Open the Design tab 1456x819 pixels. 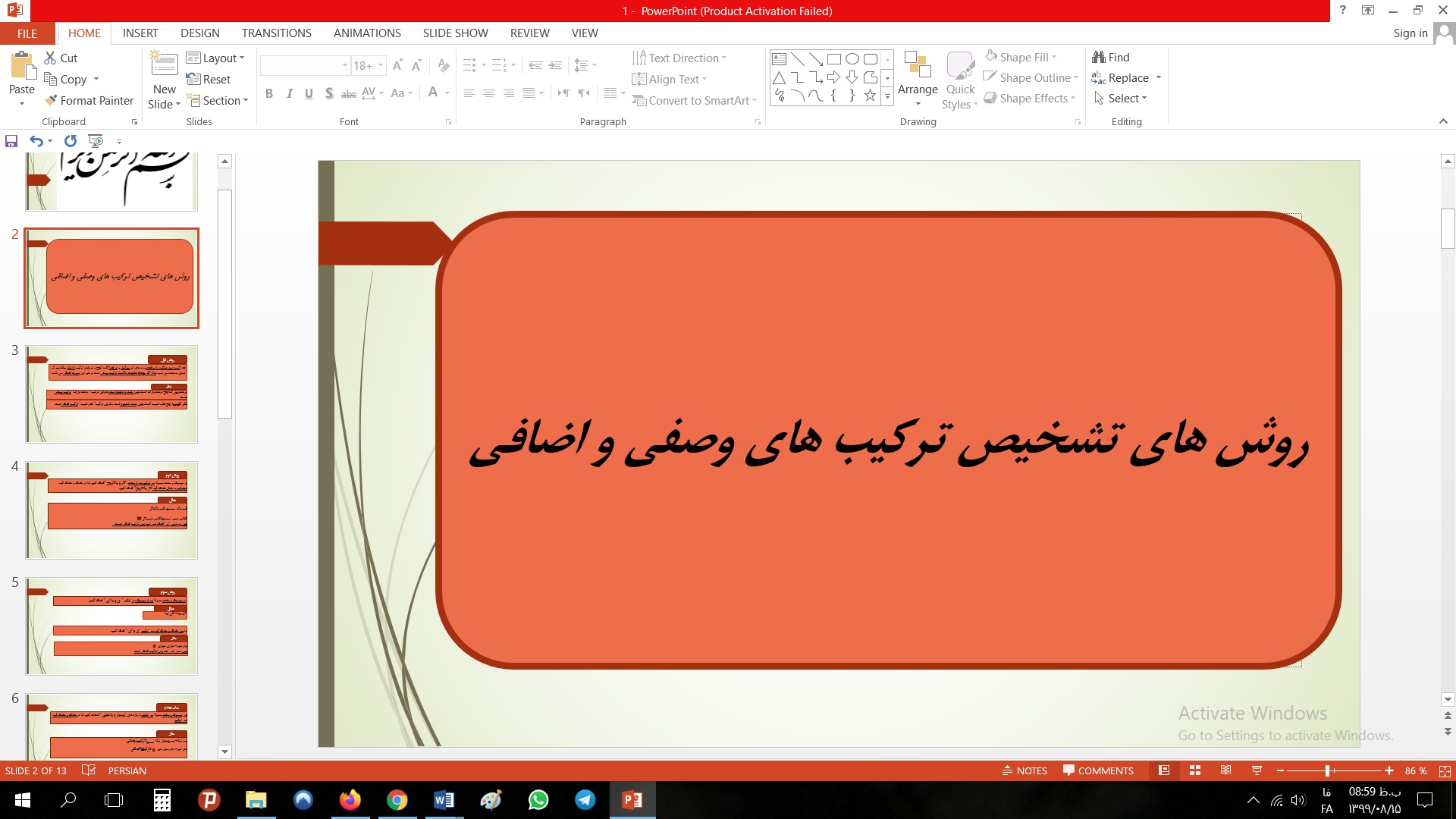click(x=200, y=33)
